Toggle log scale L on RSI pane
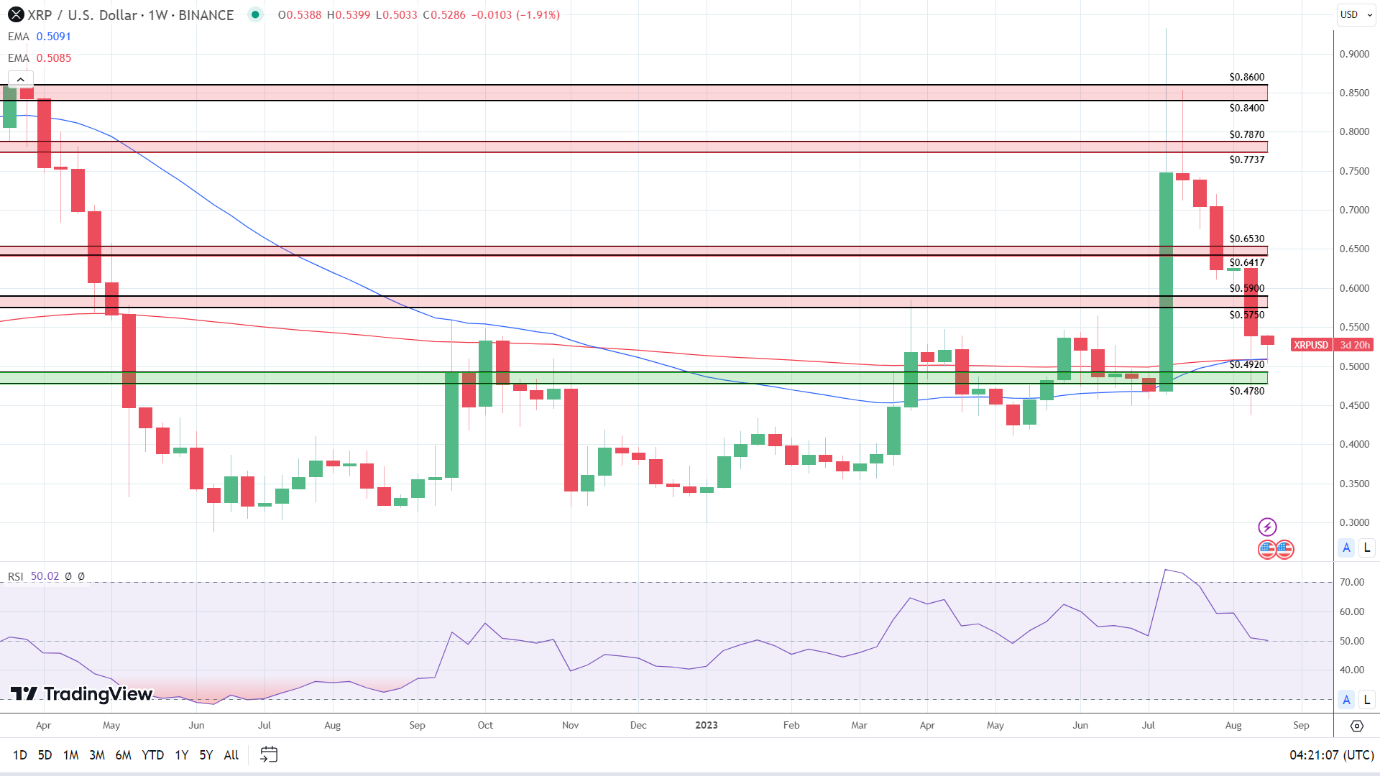The height and width of the screenshot is (776, 1380). (1367, 699)
